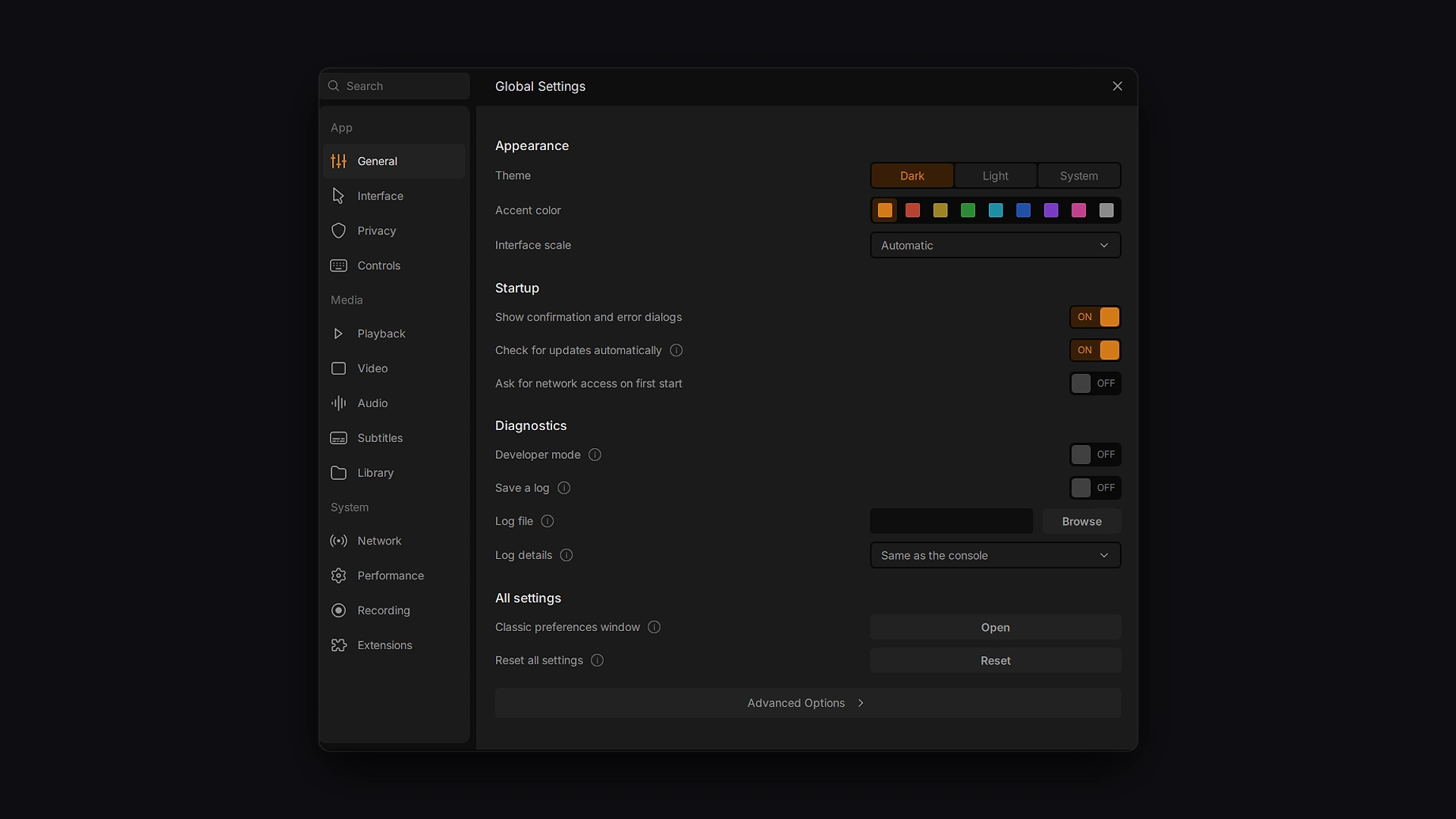
Task: Click info icon beside Log details
Action: (566, 555)
